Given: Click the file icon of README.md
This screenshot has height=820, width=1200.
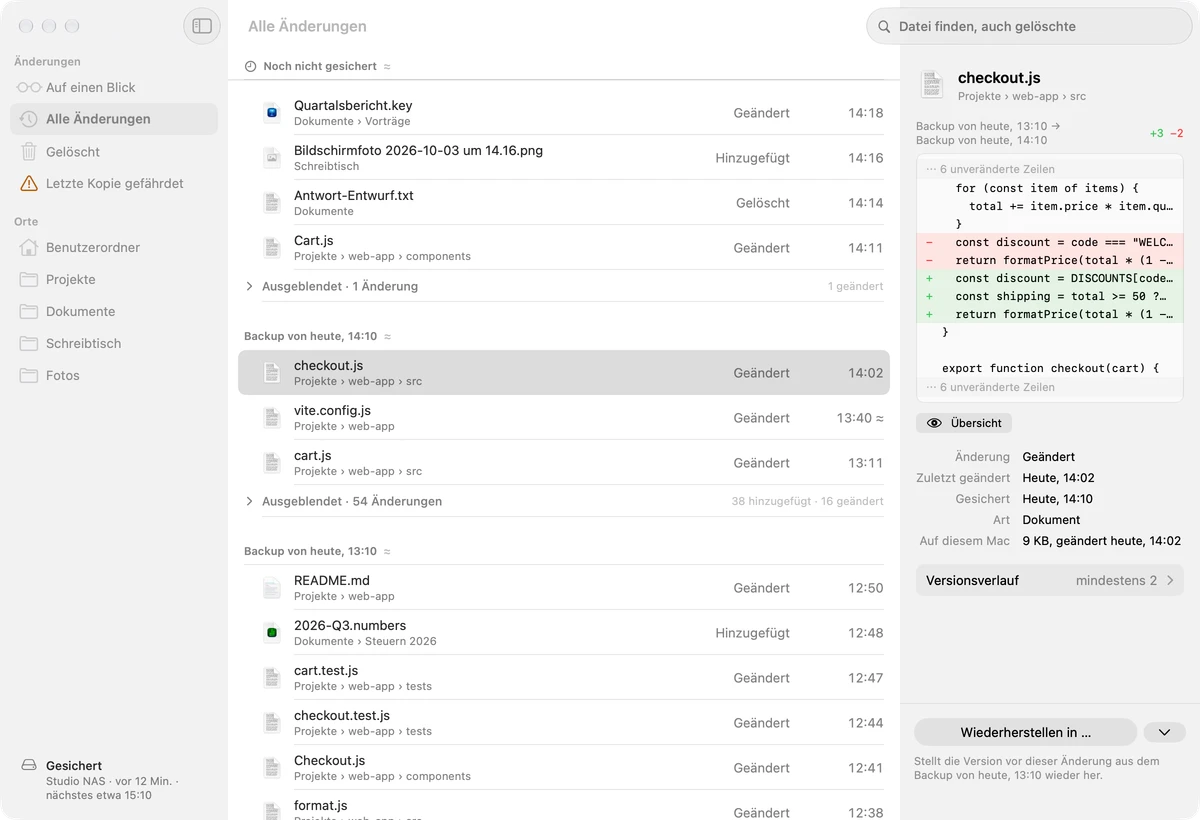Looking at the screenshot, I should [x=271, y=588].
